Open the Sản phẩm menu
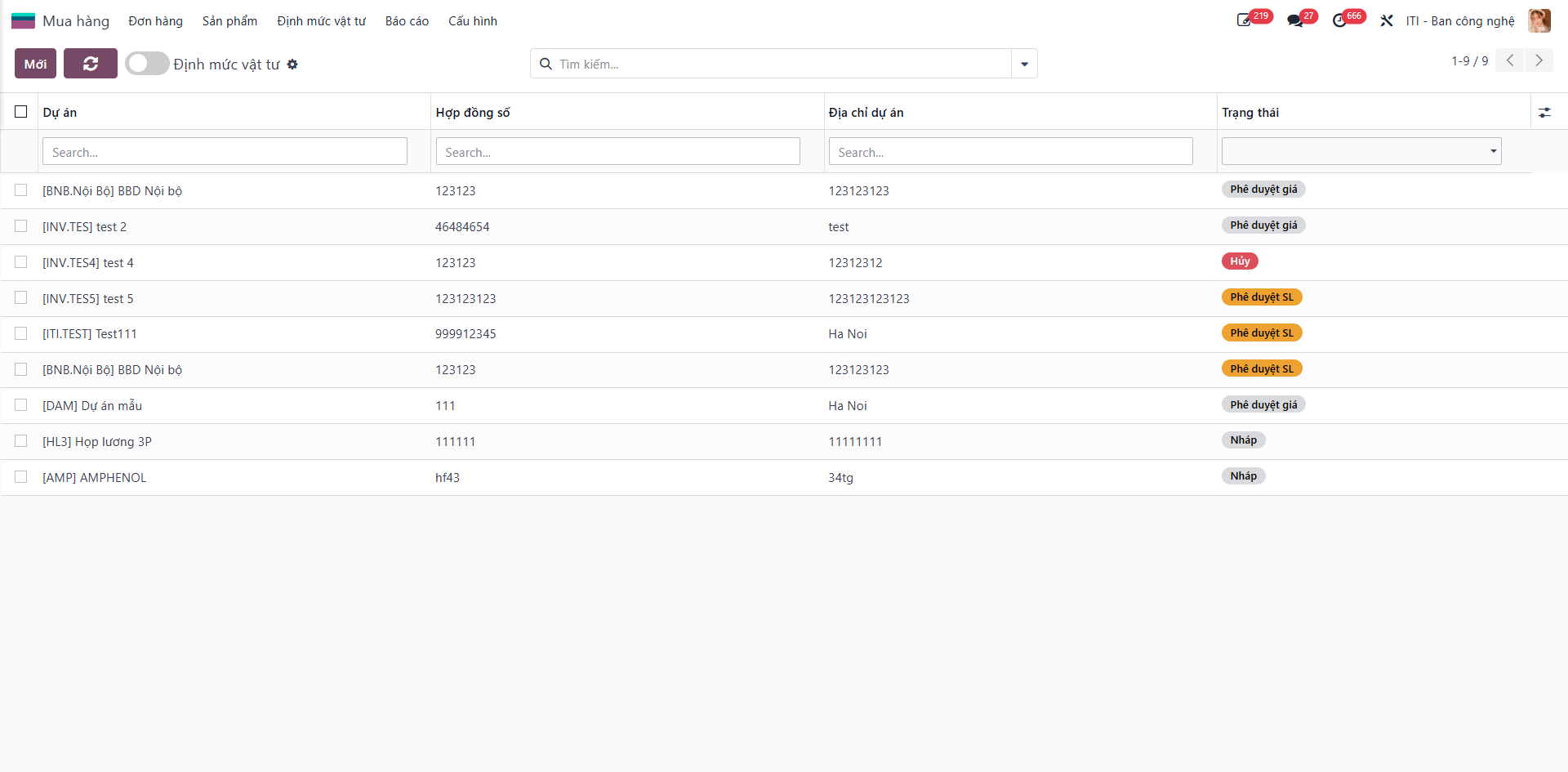 (x=229, y=21)
